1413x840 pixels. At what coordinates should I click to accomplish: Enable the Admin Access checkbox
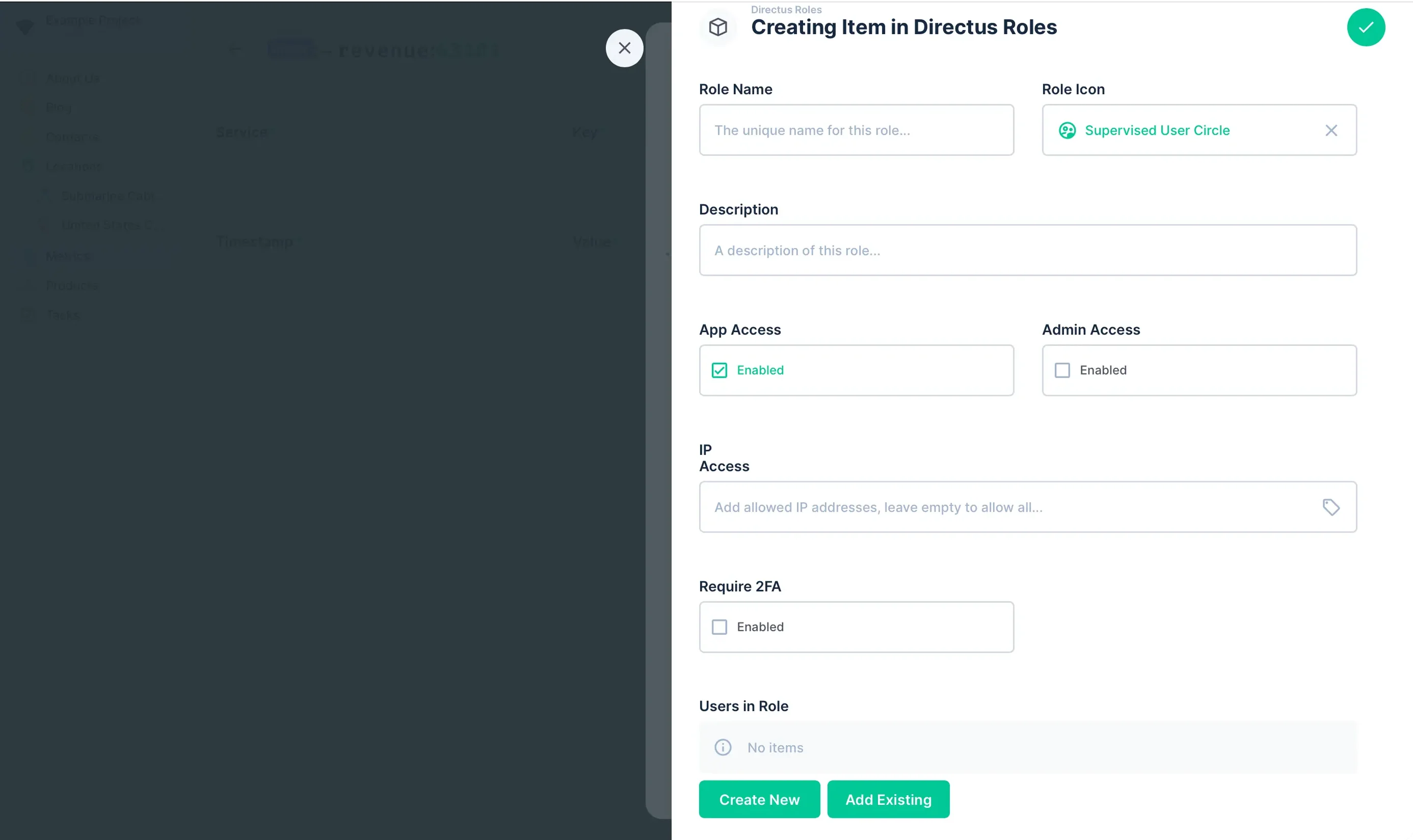[1062, 370]
